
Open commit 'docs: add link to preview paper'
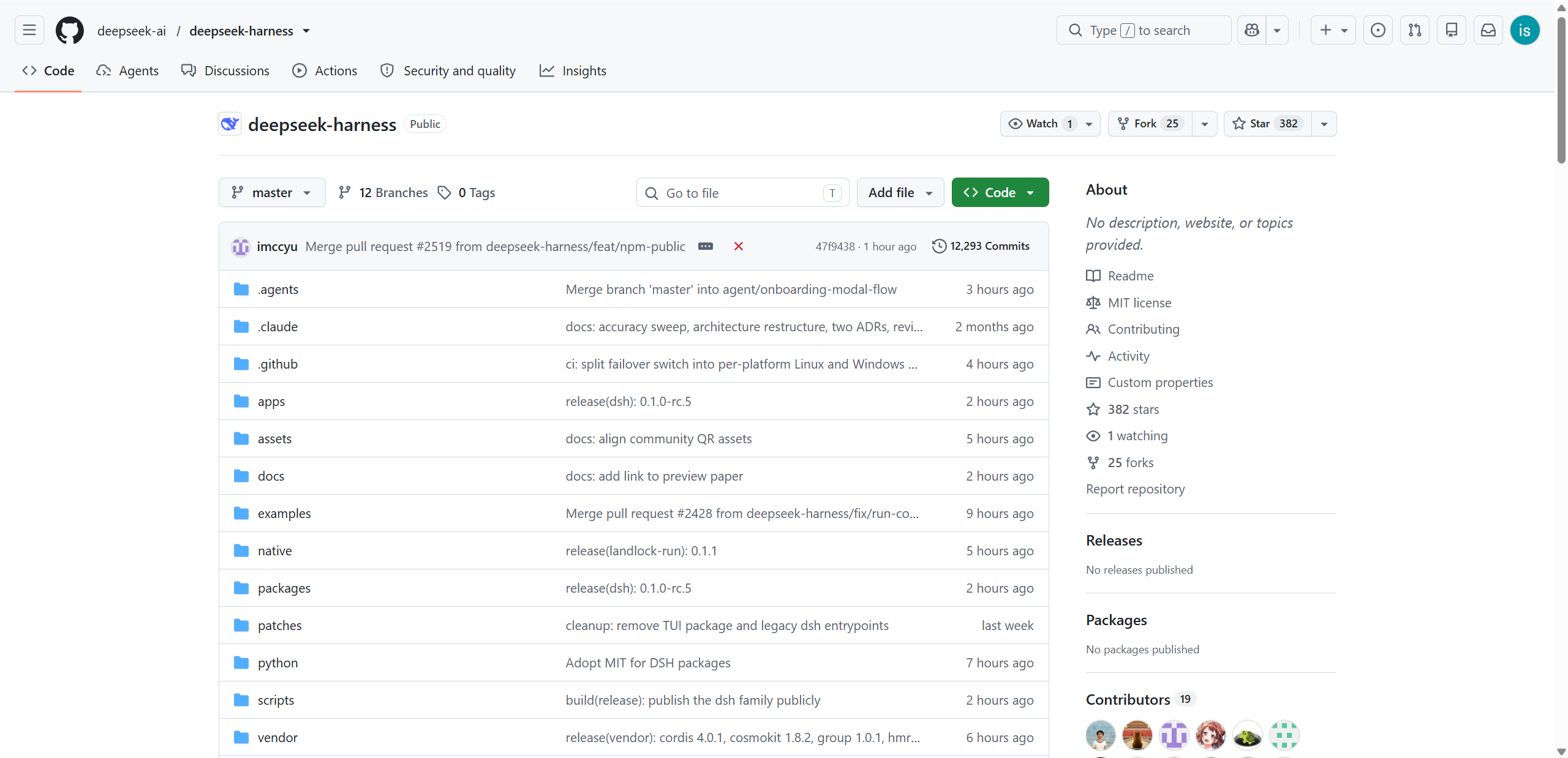654,476
